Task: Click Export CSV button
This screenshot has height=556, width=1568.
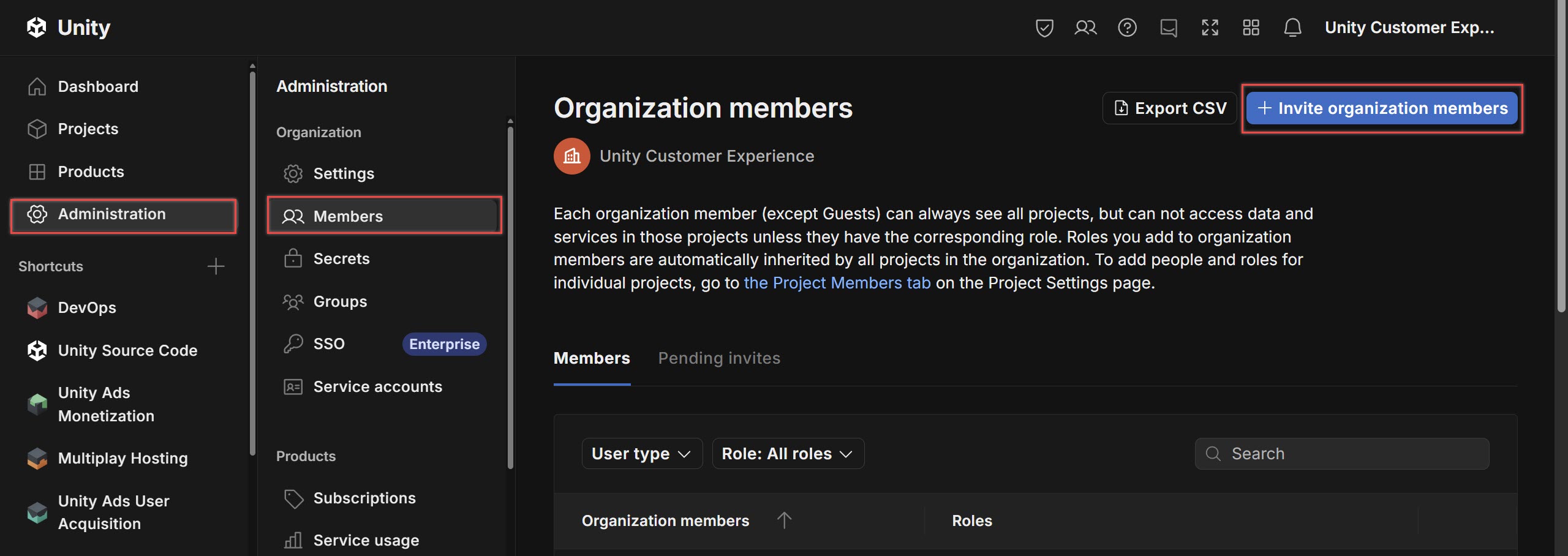Action: [1170, 108]
